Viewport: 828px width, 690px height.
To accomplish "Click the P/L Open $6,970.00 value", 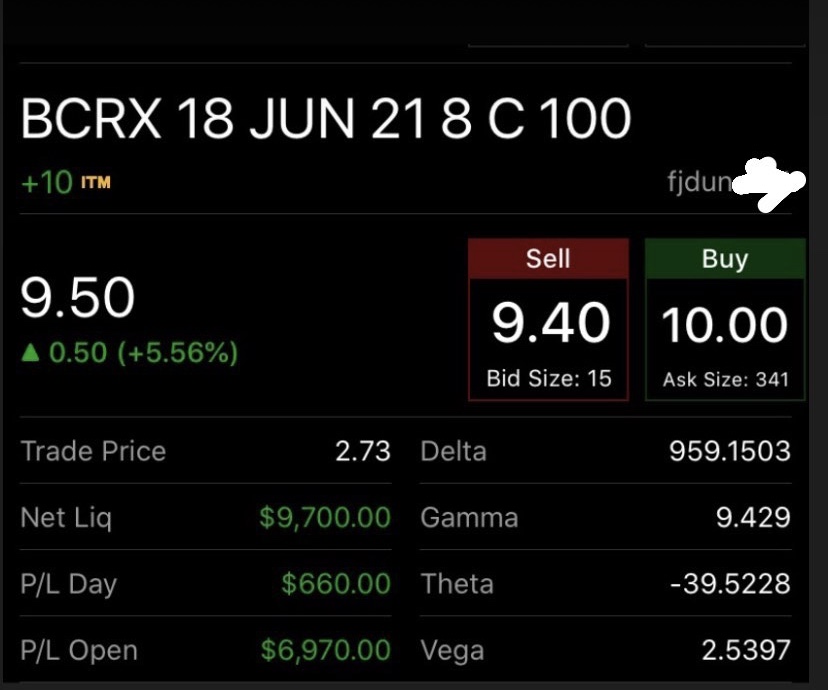I will 326,650.
